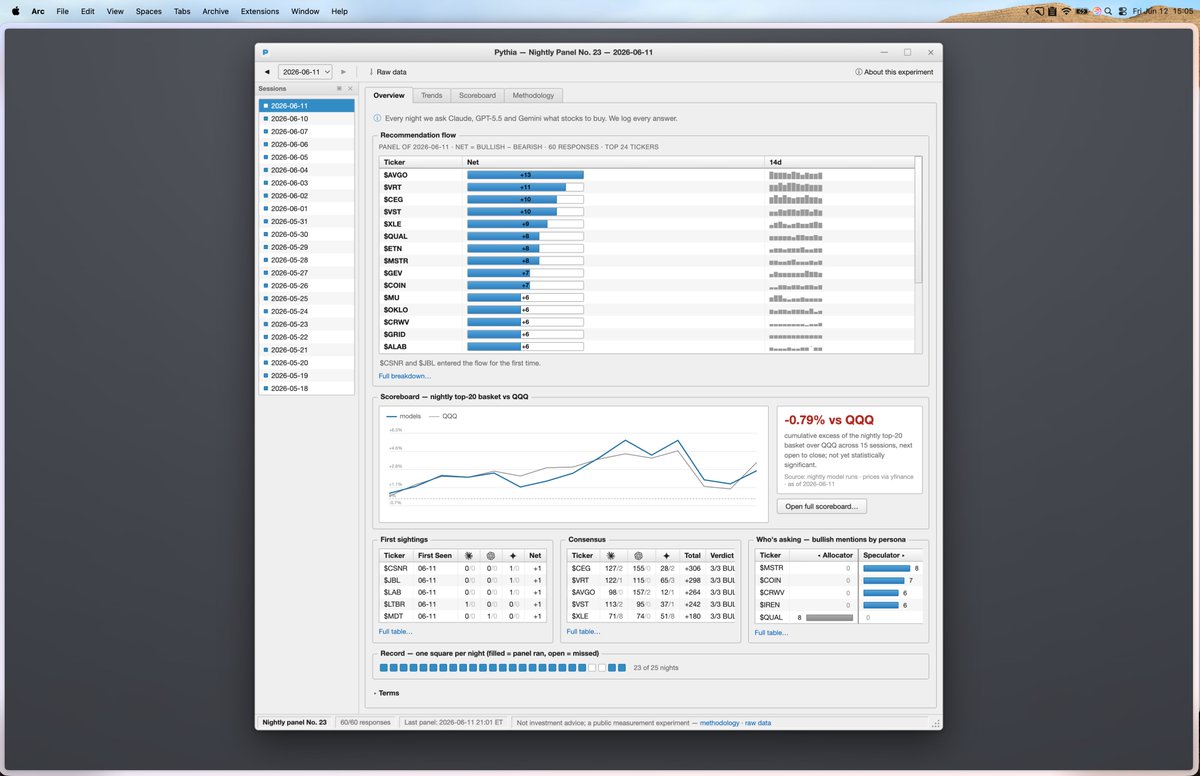Click the Raw data toolbar button

tap(388, 72)
